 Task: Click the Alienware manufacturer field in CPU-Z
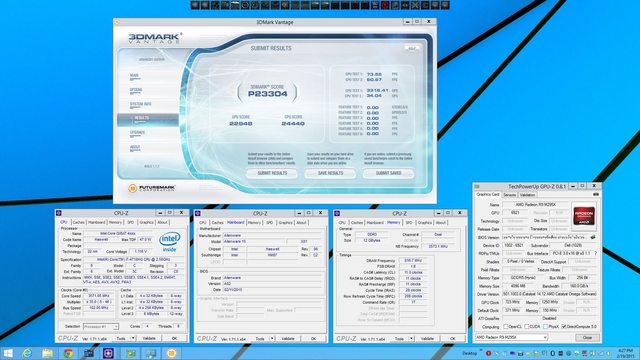[x=272, y=236]
